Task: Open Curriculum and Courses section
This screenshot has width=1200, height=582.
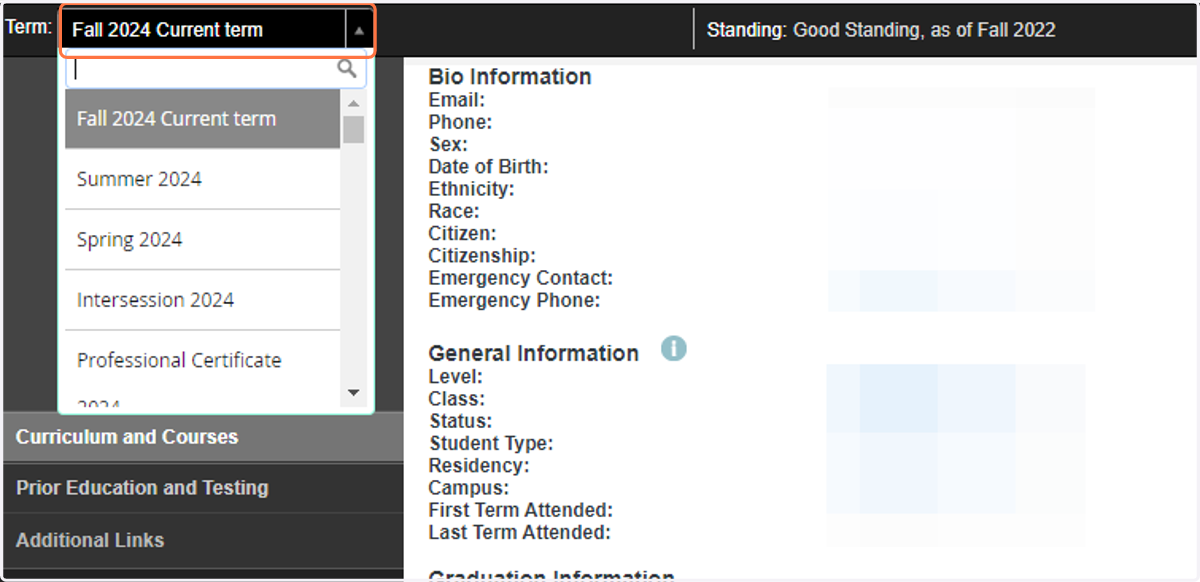Action: pyautogui.click(x=203, y=437)
